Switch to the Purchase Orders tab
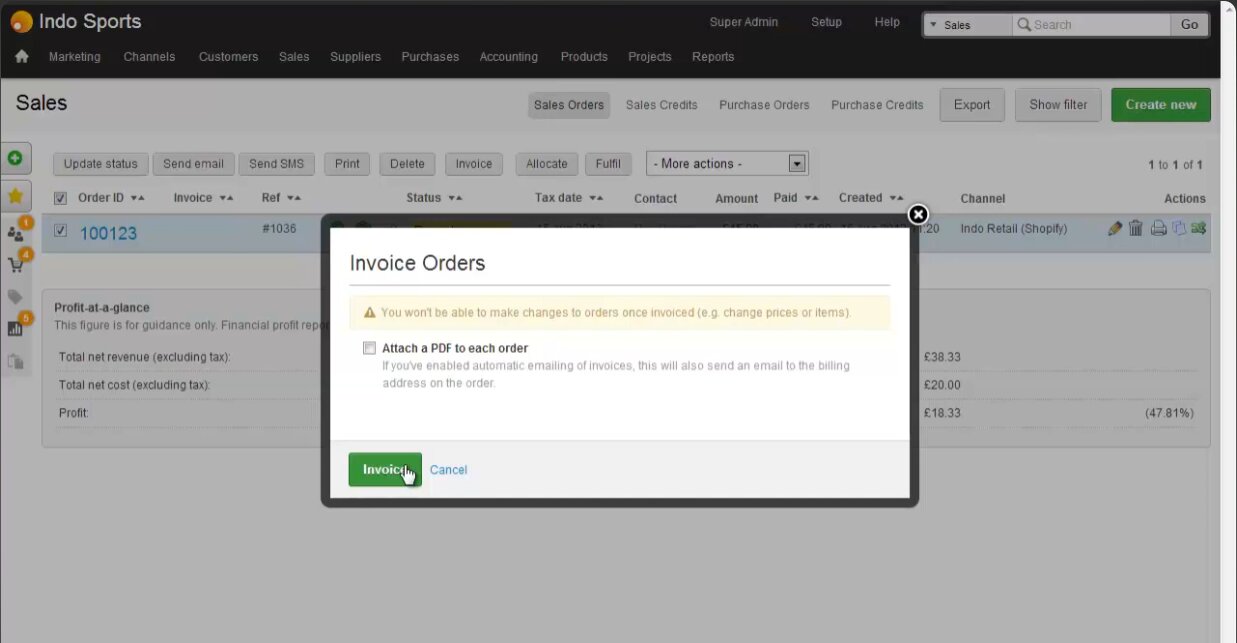This screenshot has height=643, width=1237. [764, 105]
